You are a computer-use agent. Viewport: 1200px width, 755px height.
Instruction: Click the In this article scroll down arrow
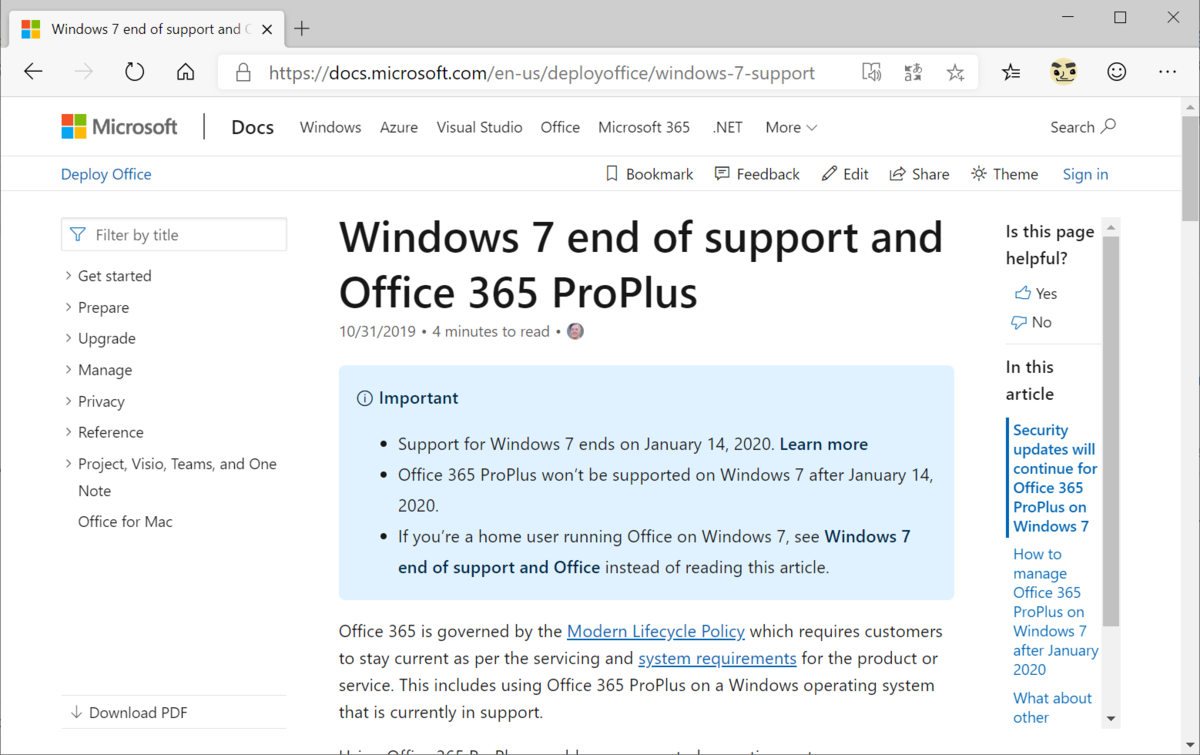click(x=1111, y=719)
